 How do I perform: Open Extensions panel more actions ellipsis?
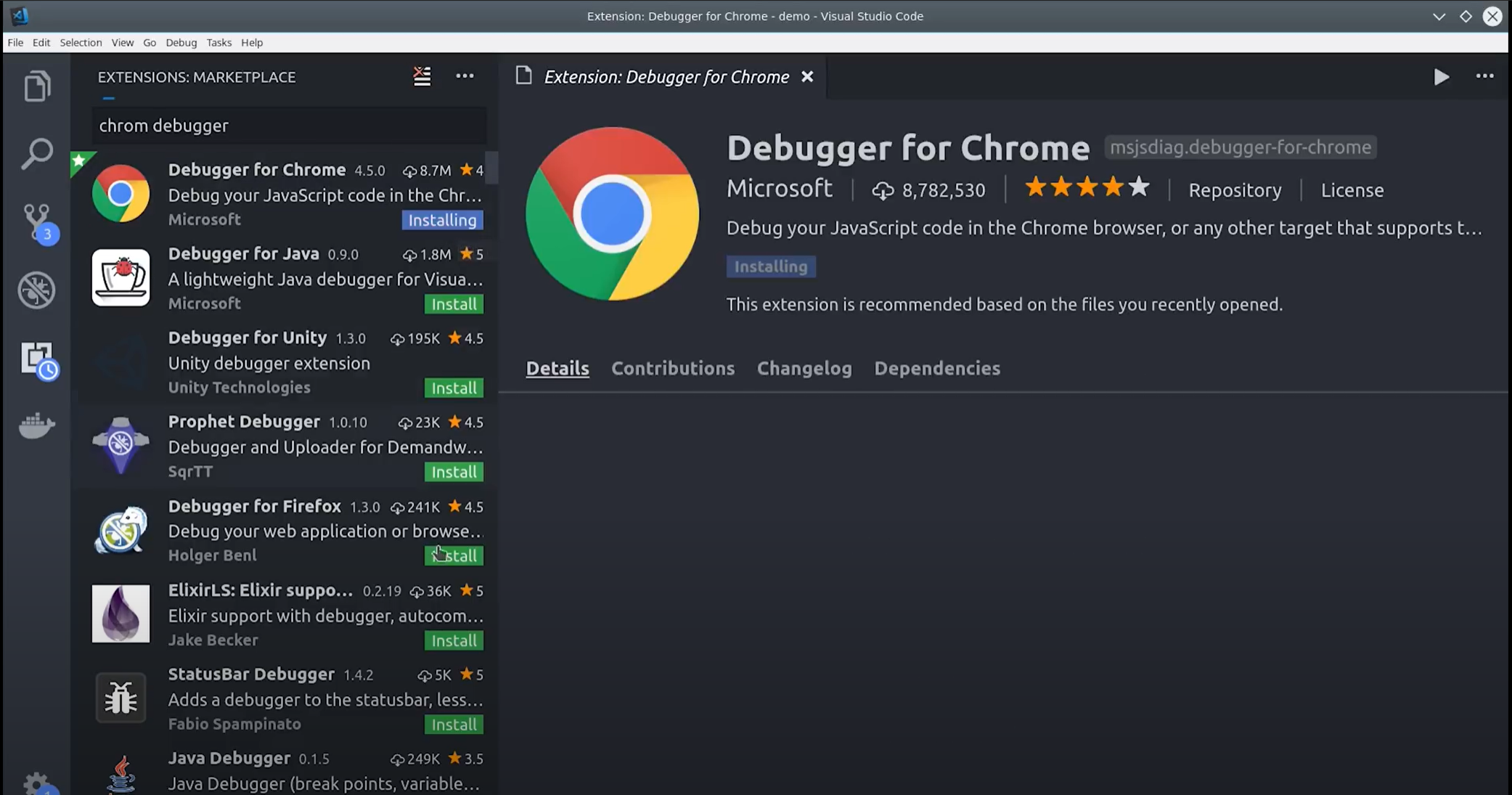(465, 76)
